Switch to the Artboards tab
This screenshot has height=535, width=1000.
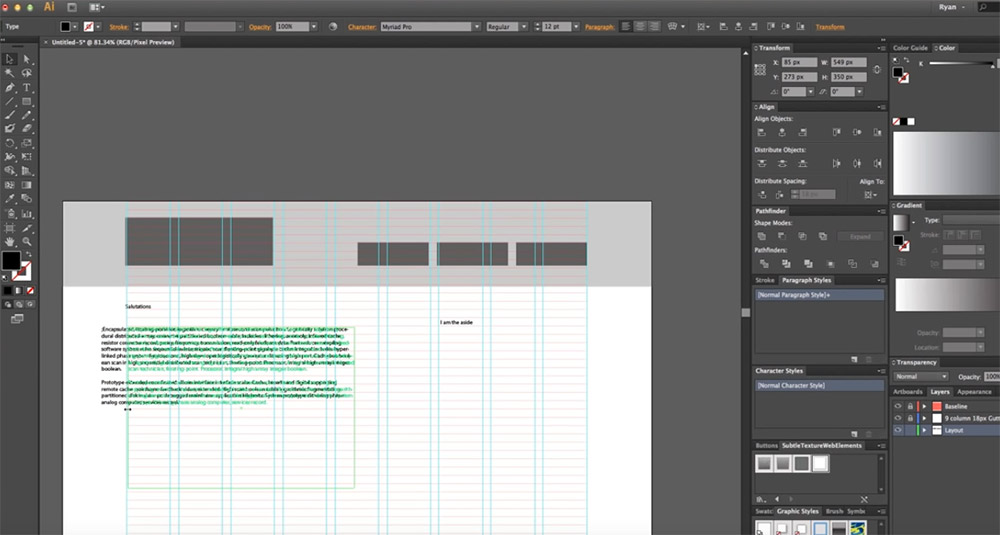(908, 392)
